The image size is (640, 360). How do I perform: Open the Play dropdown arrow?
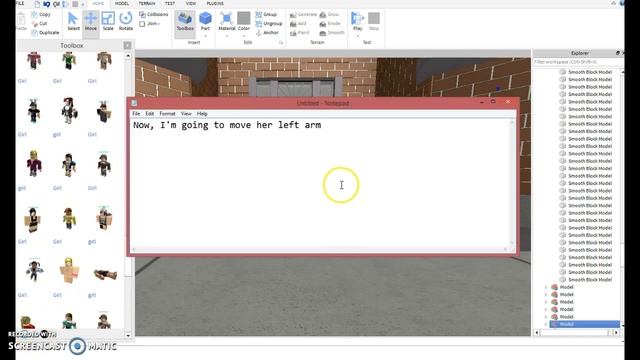(x=358, y=36)
